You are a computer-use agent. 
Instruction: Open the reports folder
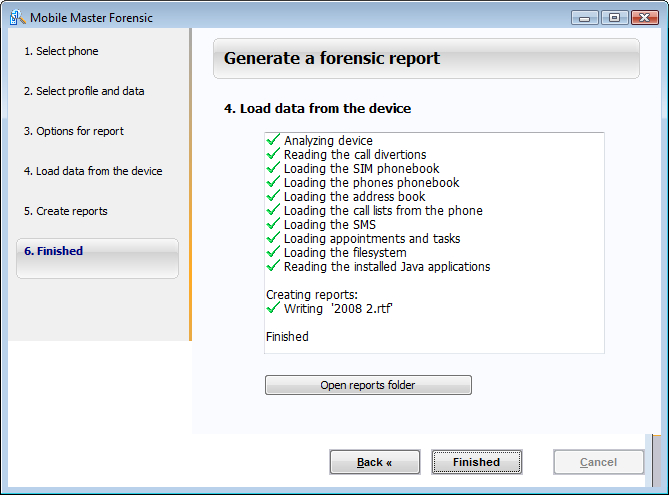(x=368, y=385)
